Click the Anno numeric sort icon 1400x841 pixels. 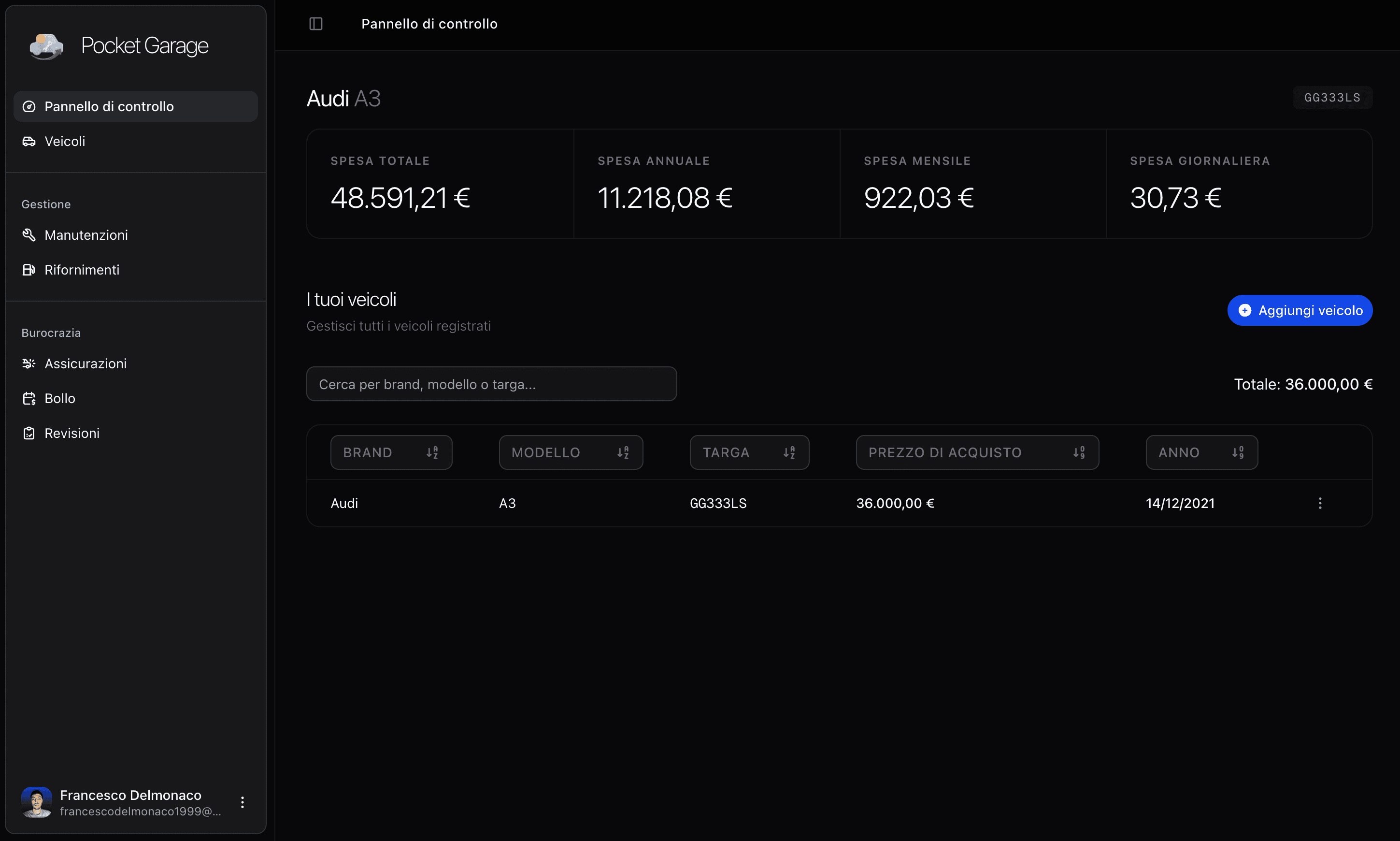click(1238, 452)
